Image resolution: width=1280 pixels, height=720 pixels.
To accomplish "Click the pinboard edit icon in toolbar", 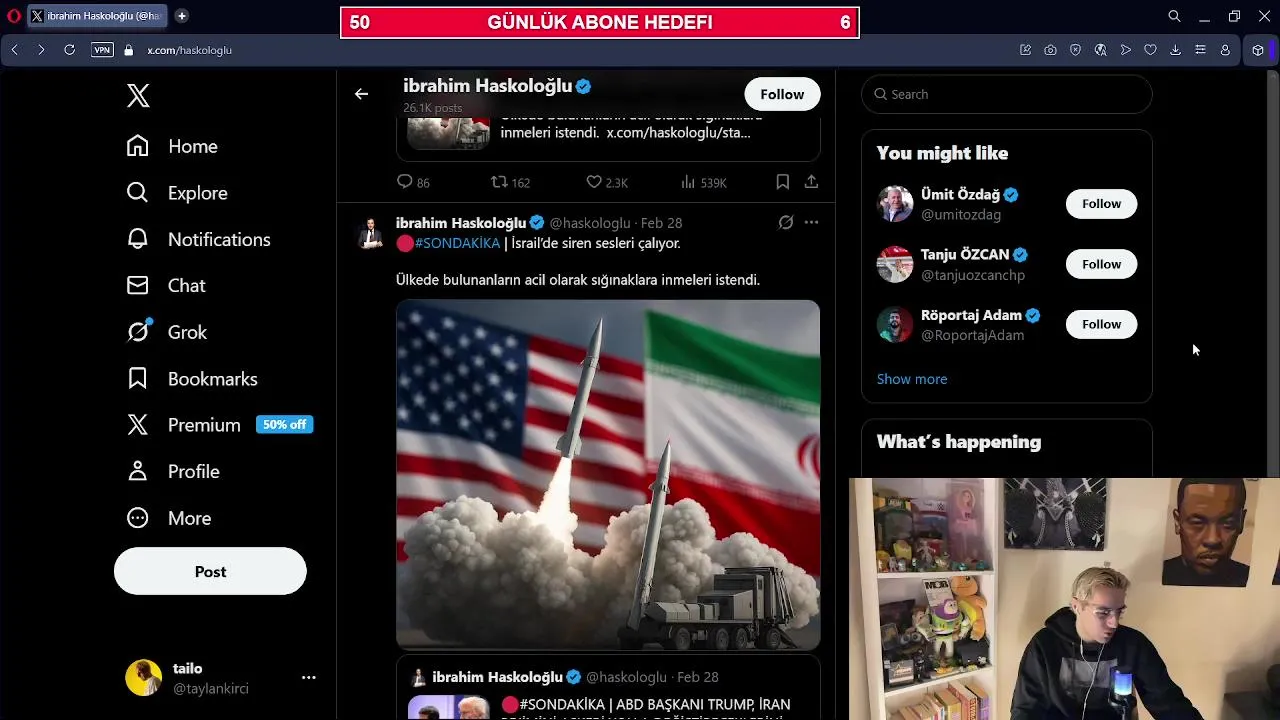I will click(x=1025, y=50).
